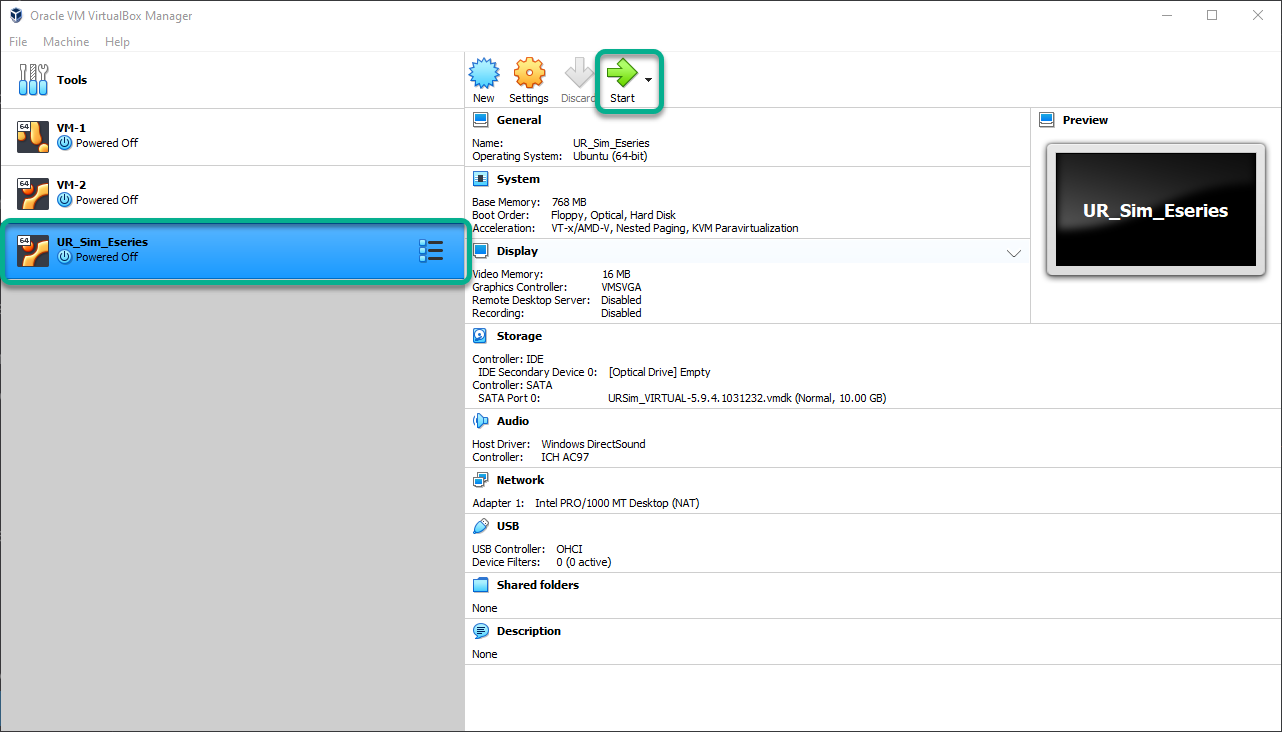This screenshot has height=732, width=1282.
Task: Click the USB section icon
Action: pos(481,526)
